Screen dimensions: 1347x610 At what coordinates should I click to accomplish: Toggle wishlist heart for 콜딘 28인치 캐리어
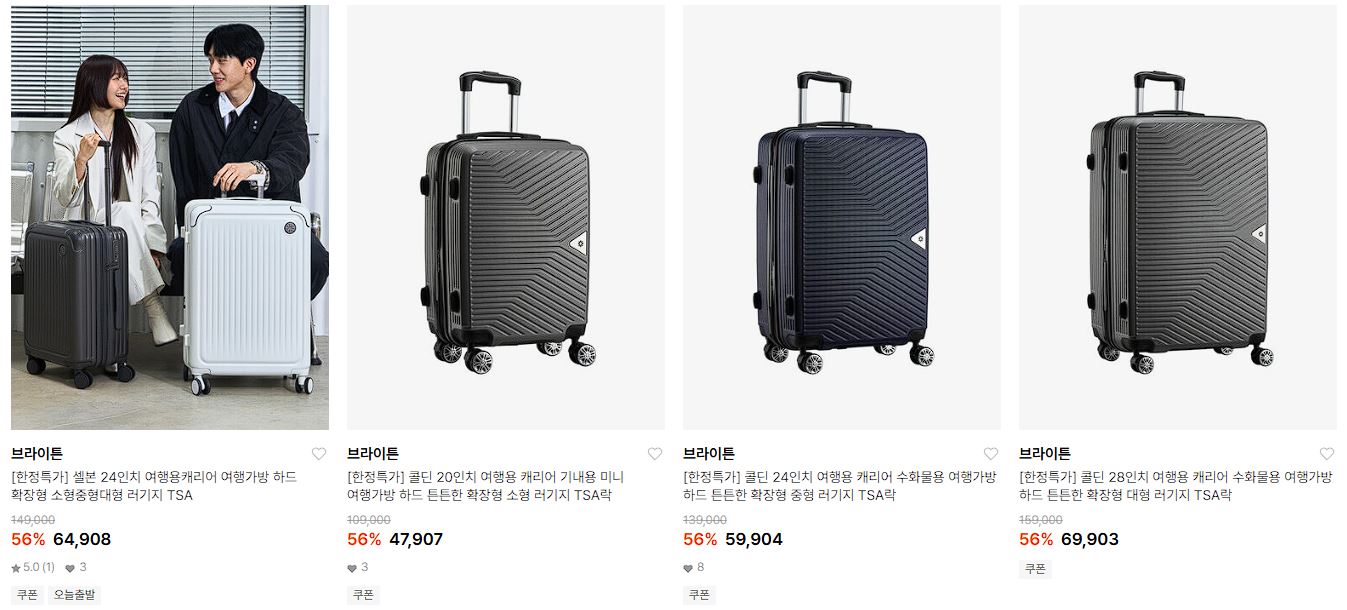(x=1327, y=454)
